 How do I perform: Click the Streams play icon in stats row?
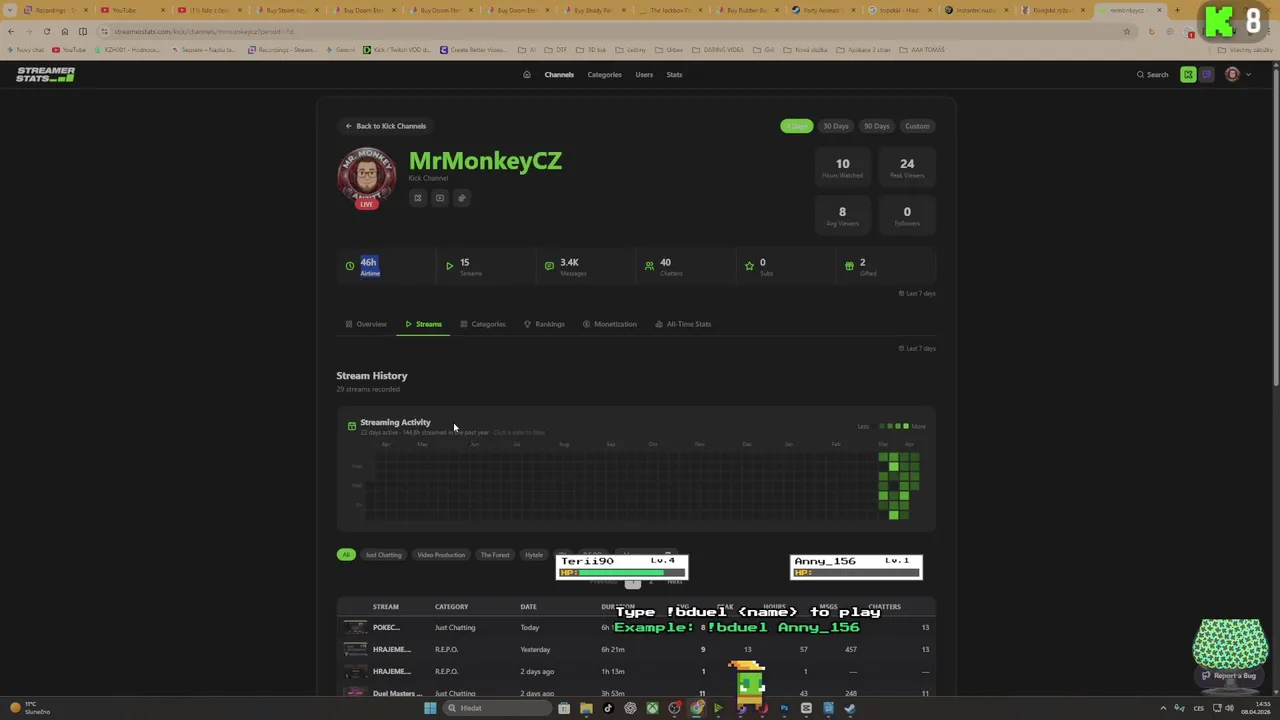(x=449, y=266)
